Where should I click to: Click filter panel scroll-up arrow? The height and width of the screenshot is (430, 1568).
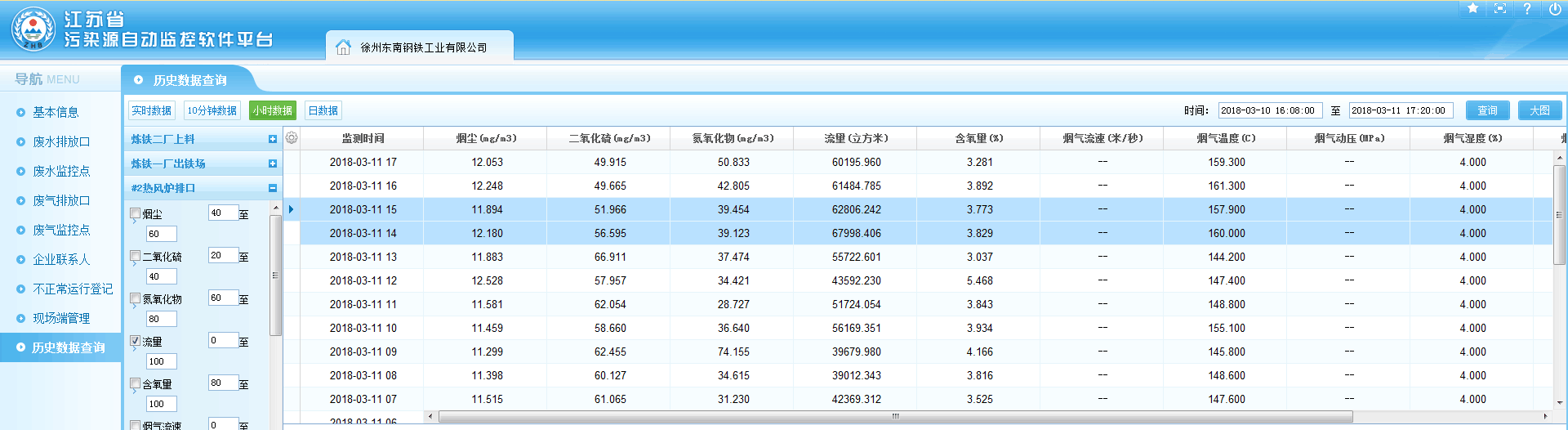click(x=276, y=208)
